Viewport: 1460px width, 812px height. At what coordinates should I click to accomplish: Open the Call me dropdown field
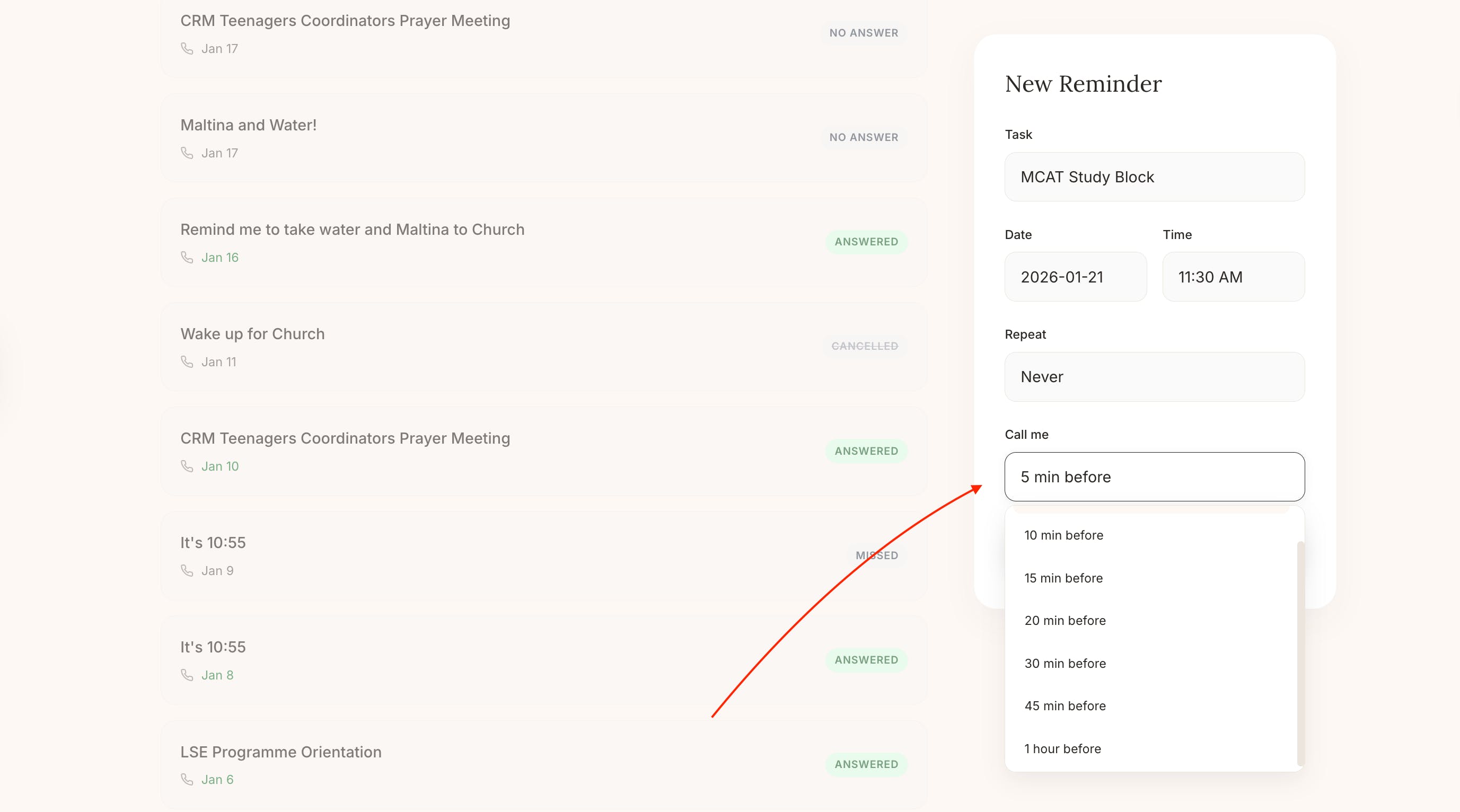tap(1154, 476)
